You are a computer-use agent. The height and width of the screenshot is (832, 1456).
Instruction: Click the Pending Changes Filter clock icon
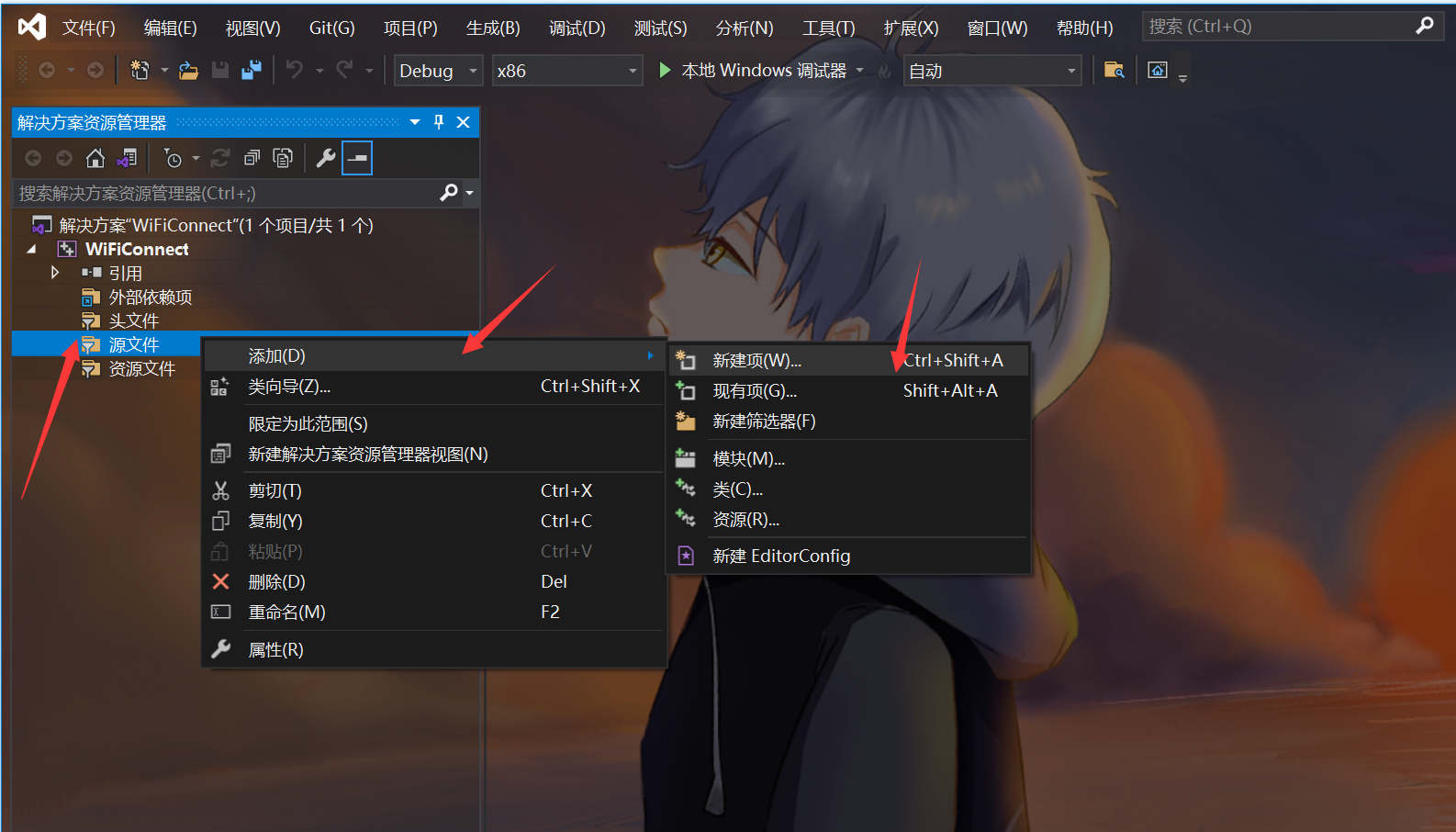173,158
